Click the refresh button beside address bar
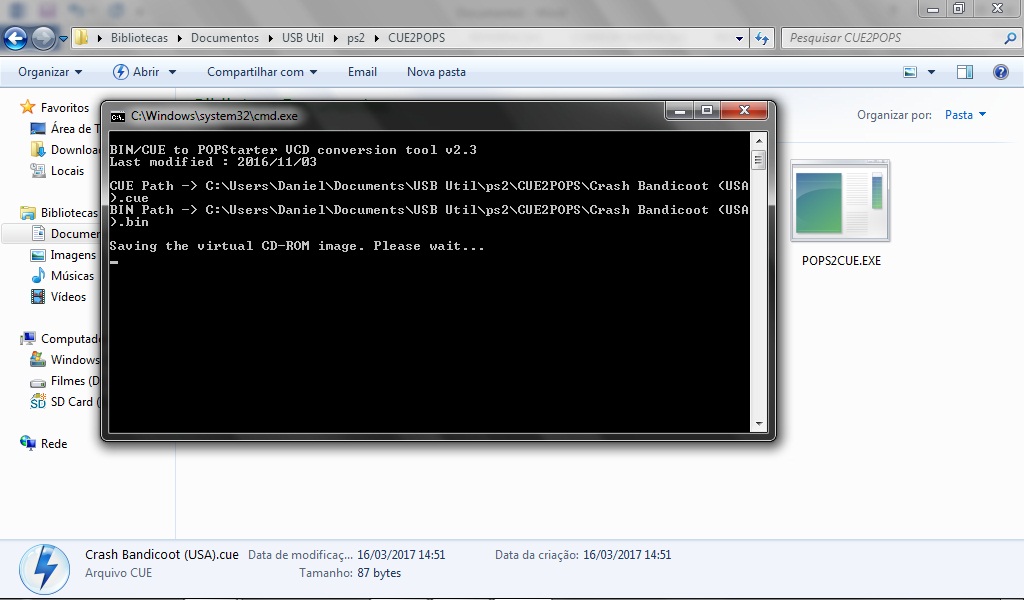Image resolution: width=1024 pixels, height=600 pixels. (x=762, y=38)
